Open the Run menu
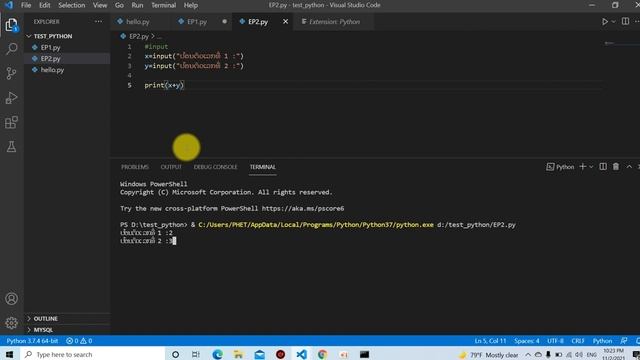This screenshot has width=640, height=360. tap(137, 5)
